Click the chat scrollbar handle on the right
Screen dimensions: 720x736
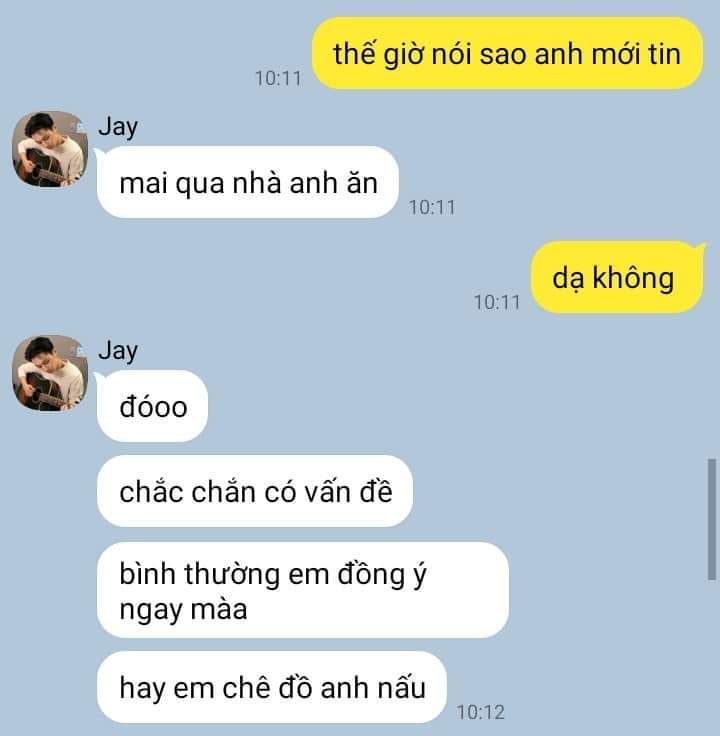click(x=712, y=520)
